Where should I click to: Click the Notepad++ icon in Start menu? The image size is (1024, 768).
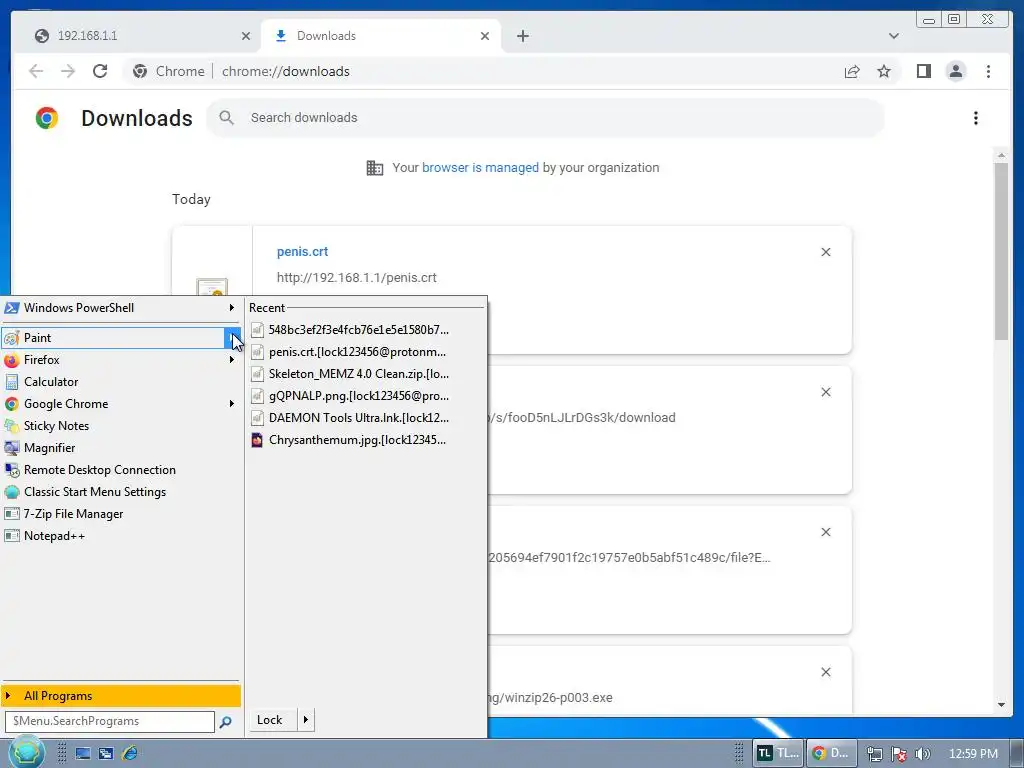[12, 536]
